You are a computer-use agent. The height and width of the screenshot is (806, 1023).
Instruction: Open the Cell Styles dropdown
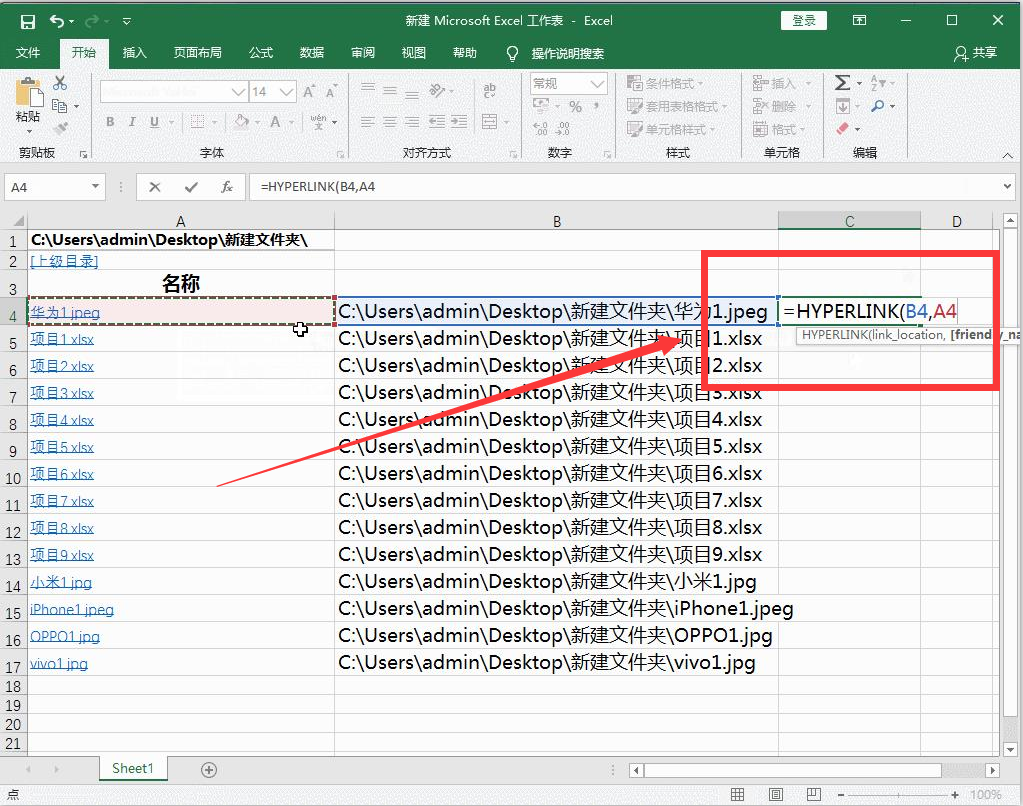pos(671,129)
